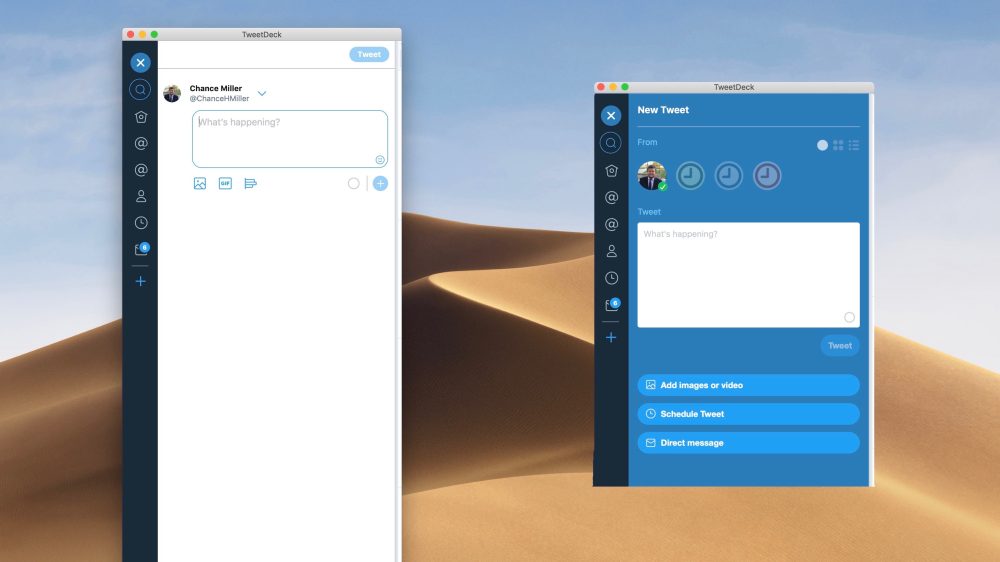The height and width of the screenshot is (562, 1000).
Task: Click Chance Miller name text
Action: coord(216,88)
